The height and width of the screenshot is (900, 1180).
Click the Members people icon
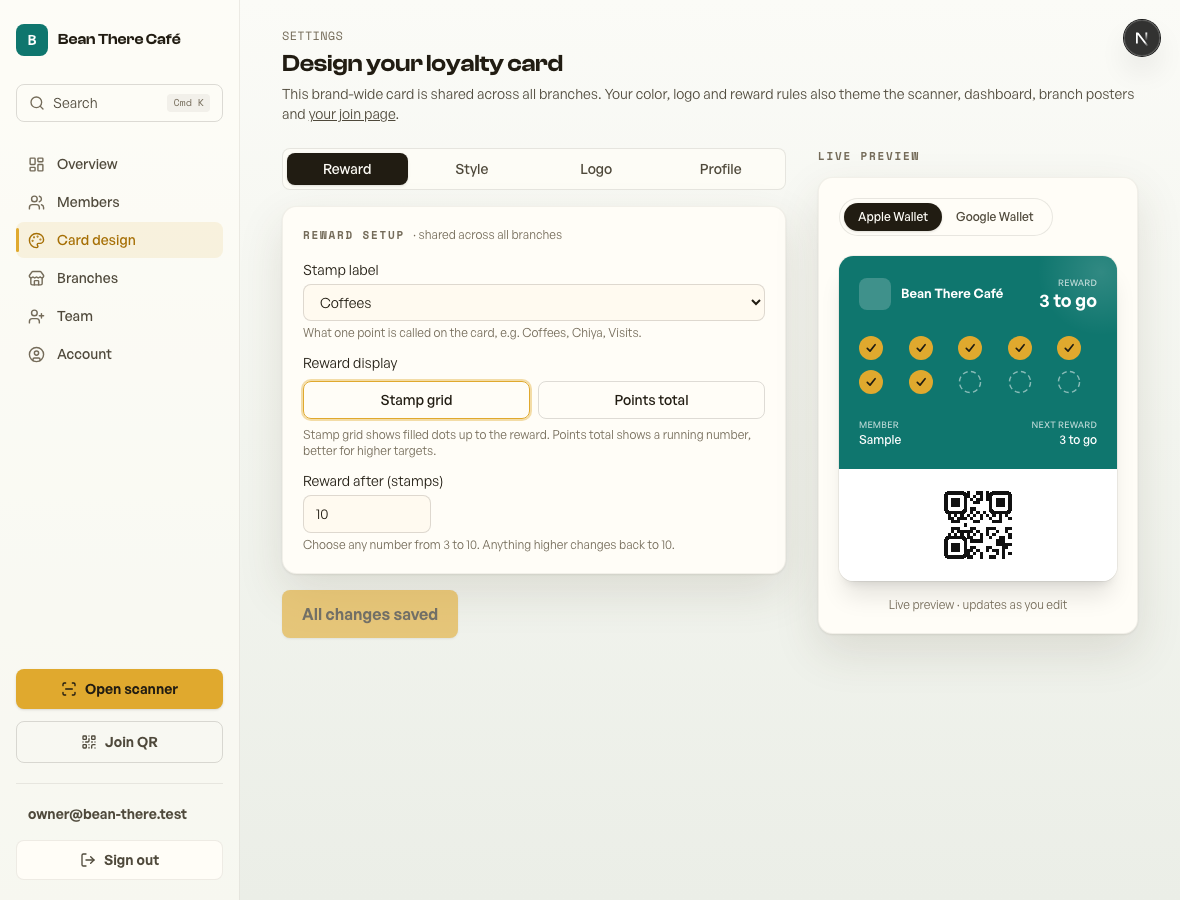point(36,202)
